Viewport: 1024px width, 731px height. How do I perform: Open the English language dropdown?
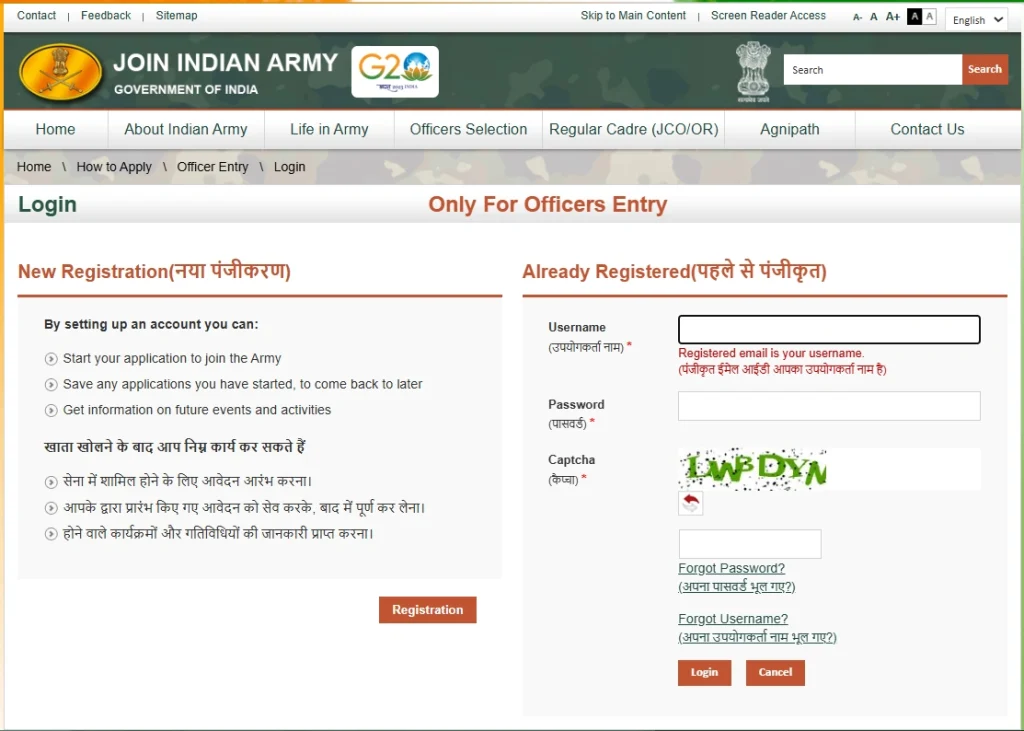[976, 19]
